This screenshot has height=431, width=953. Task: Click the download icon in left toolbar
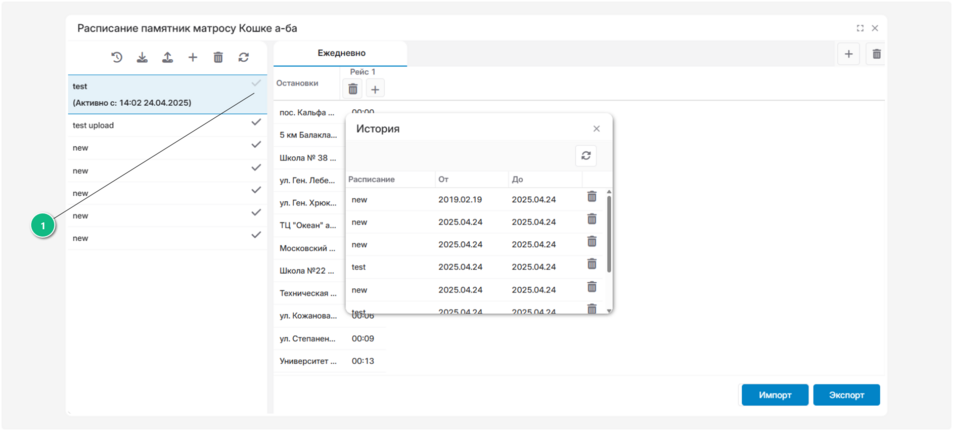(142, 58)
